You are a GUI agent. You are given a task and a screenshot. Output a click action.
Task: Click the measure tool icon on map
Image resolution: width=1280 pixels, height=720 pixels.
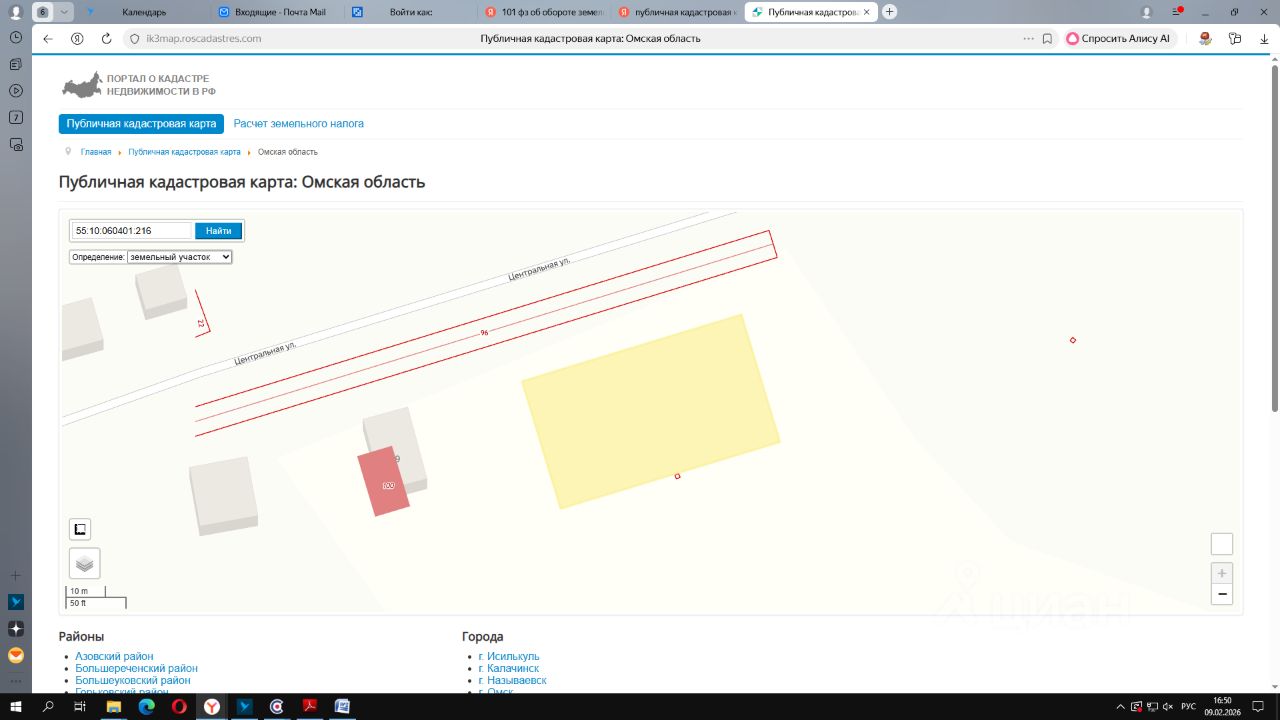point(80,529)
